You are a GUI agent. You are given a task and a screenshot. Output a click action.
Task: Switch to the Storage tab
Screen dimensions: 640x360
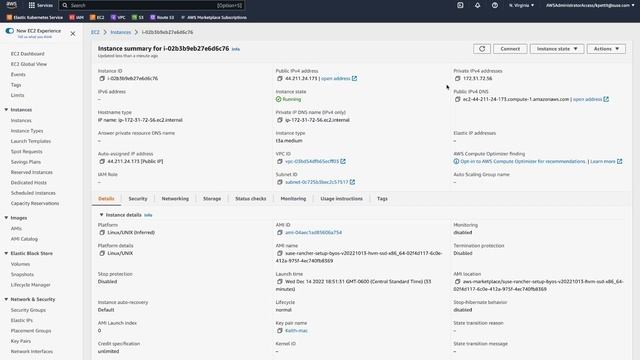(x=212, y=199)
